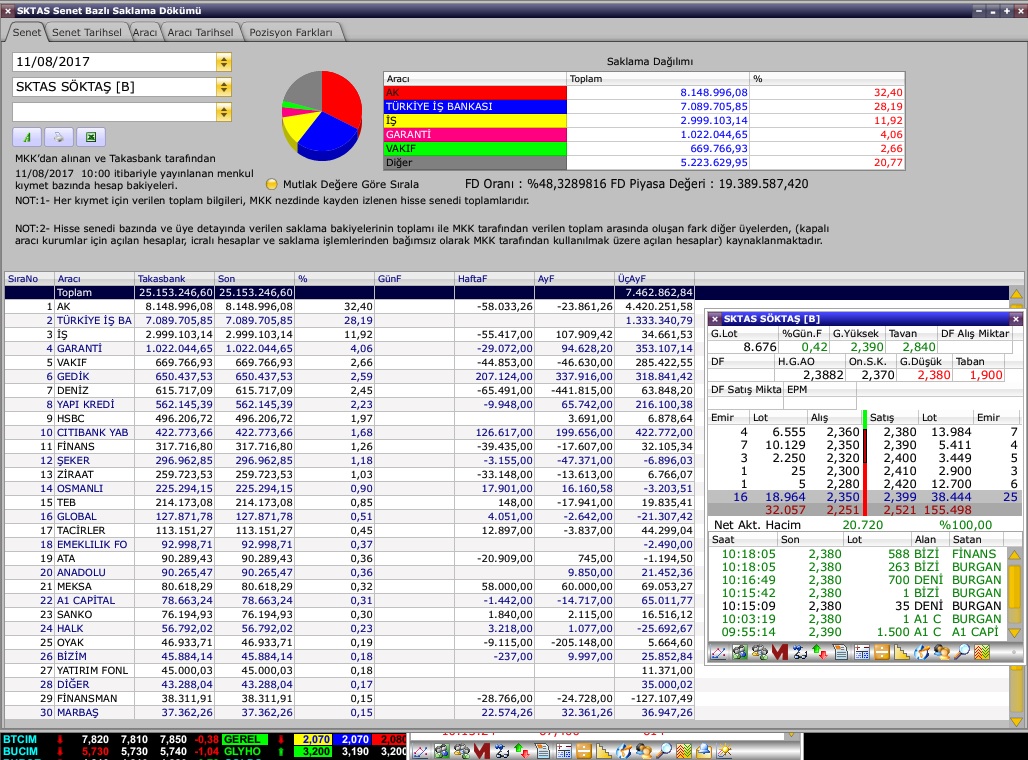This screenshot has width=1028, height=760.
Task: Click the printer button below the dropdowns
Action: coord(58,137)
